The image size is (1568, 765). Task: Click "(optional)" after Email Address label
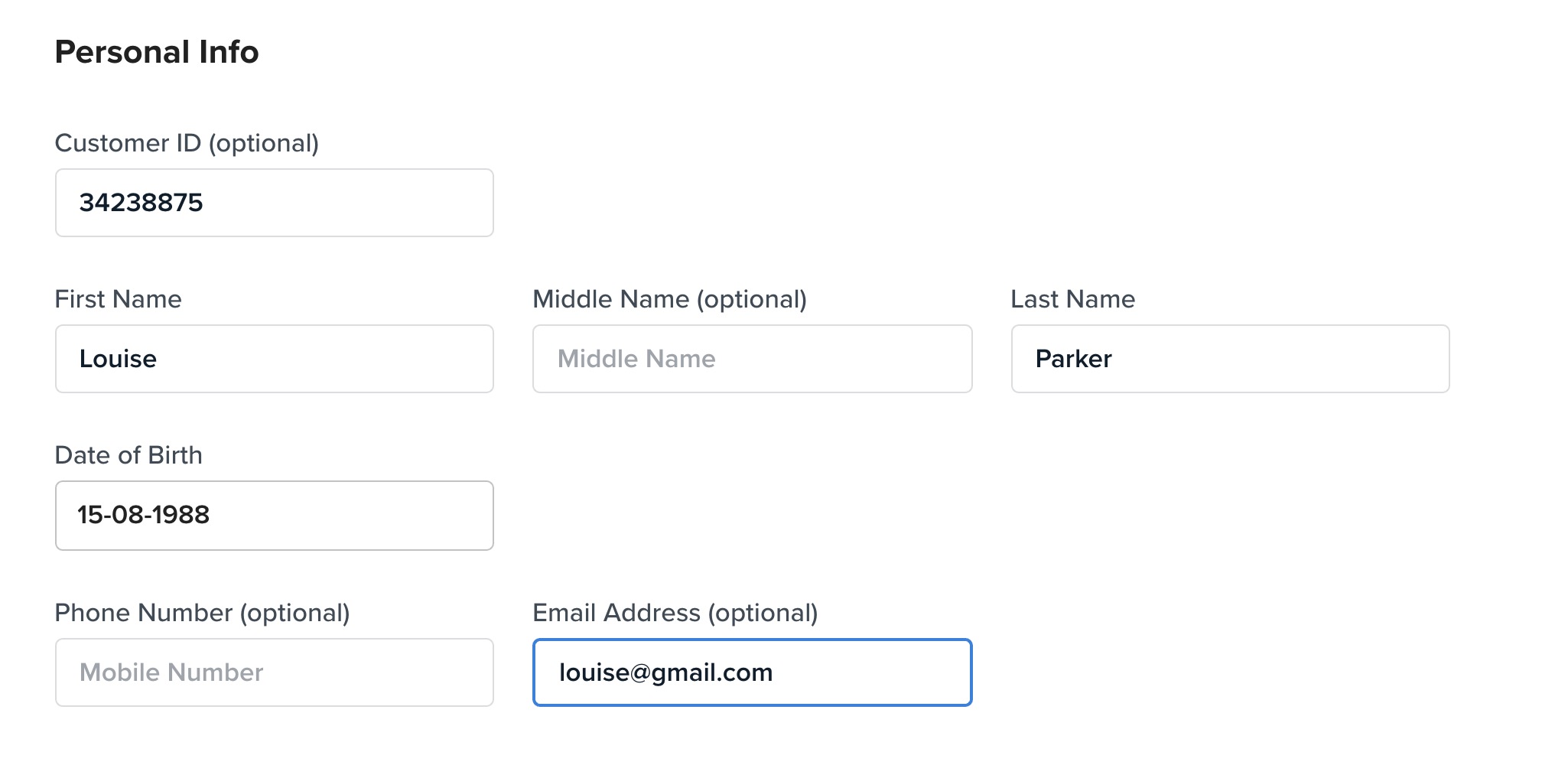coord(763,613)
